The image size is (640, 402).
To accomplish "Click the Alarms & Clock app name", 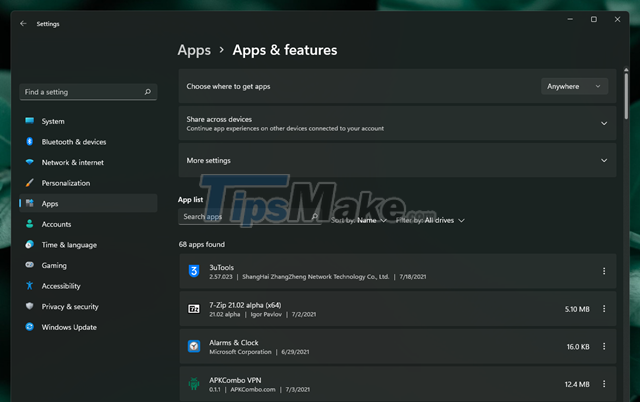I will (x=234, y=342).
